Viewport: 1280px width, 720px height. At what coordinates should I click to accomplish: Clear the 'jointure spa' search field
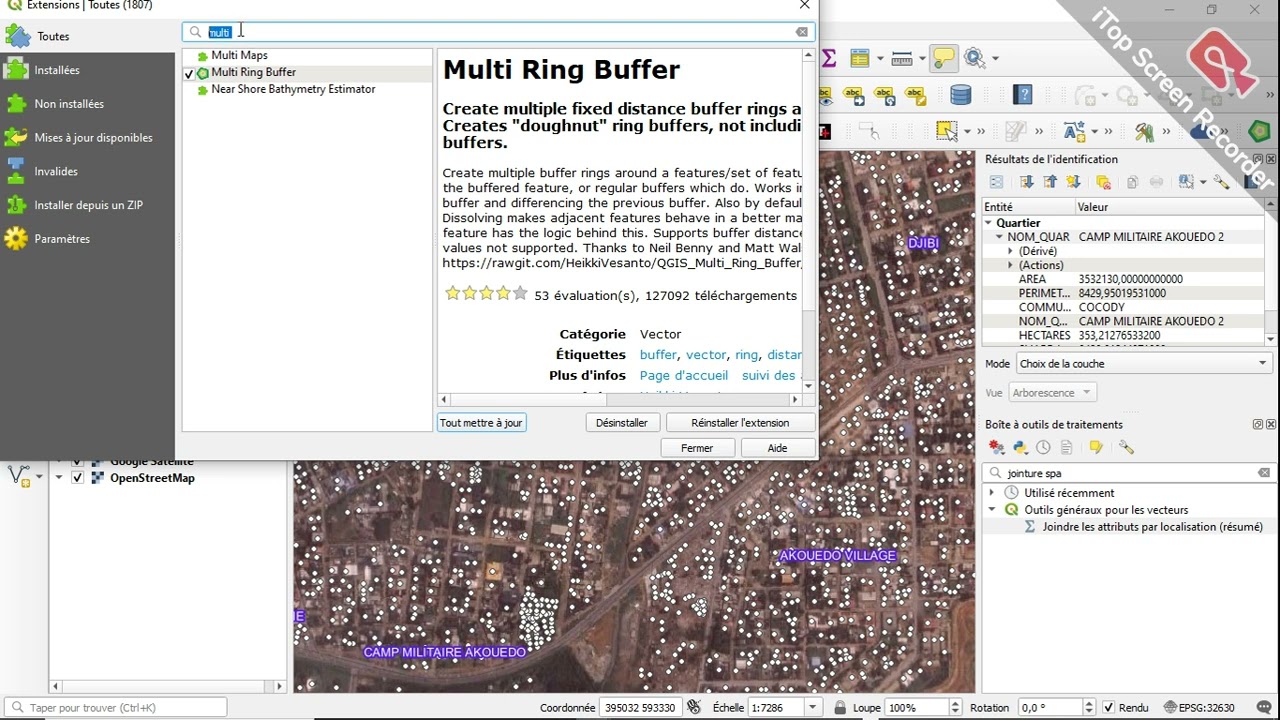(1264, 473)
